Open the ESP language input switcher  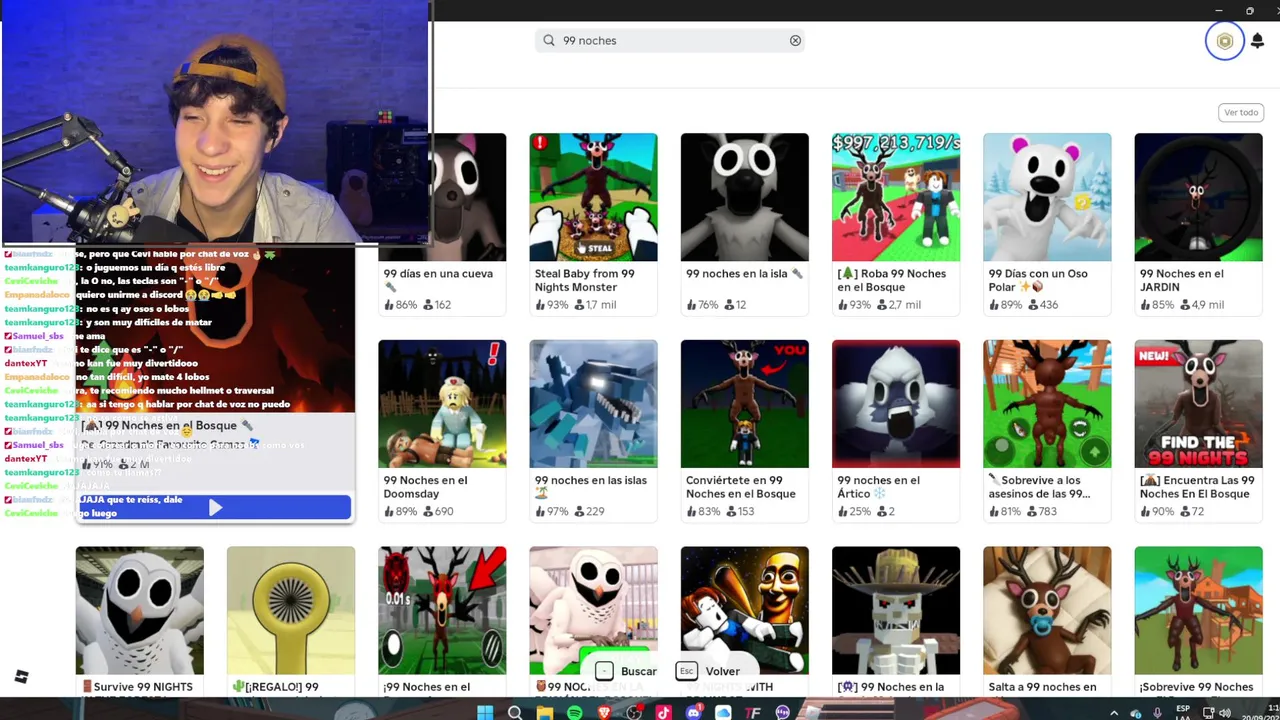(x=1183, y=712)
